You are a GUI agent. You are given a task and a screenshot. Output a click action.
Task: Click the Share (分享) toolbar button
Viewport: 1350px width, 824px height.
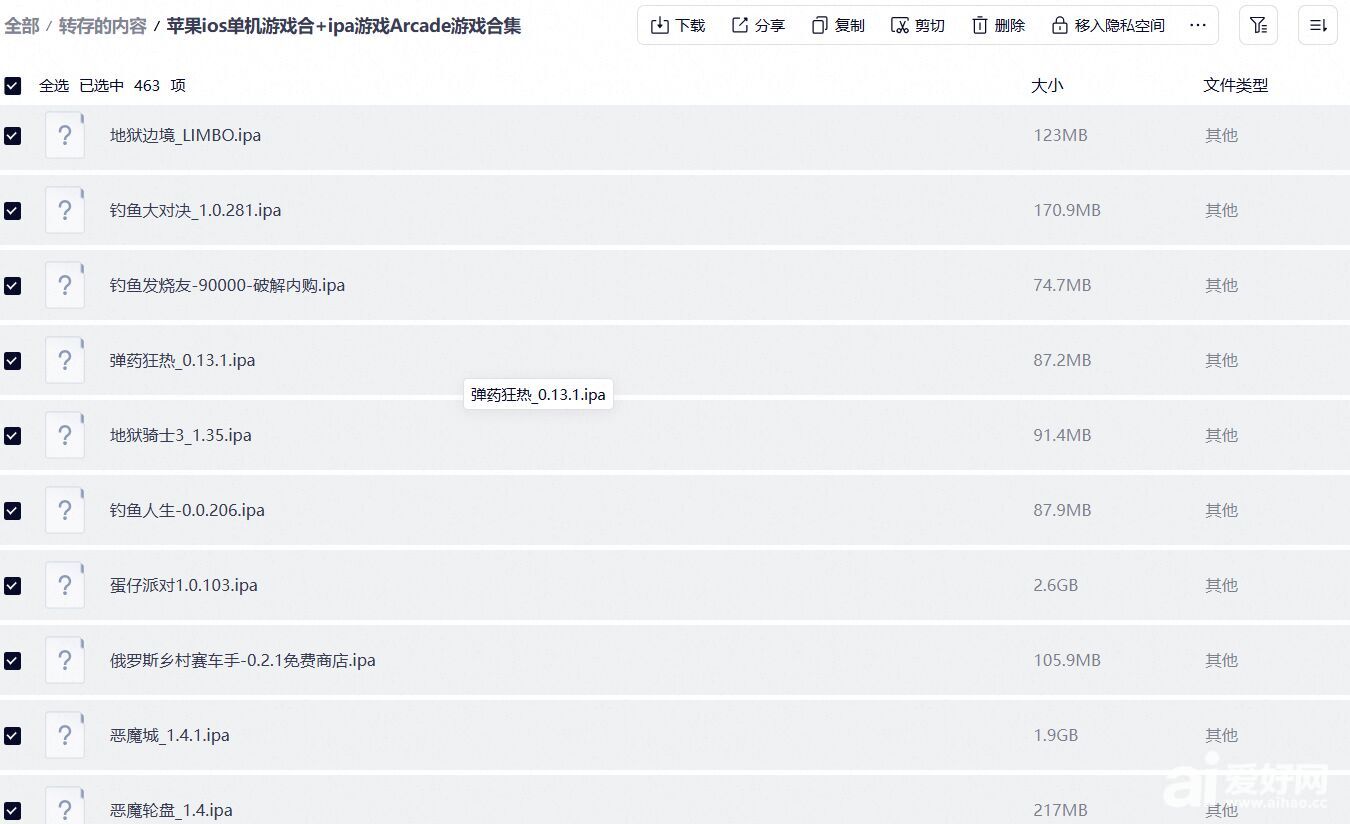[758, 26]
